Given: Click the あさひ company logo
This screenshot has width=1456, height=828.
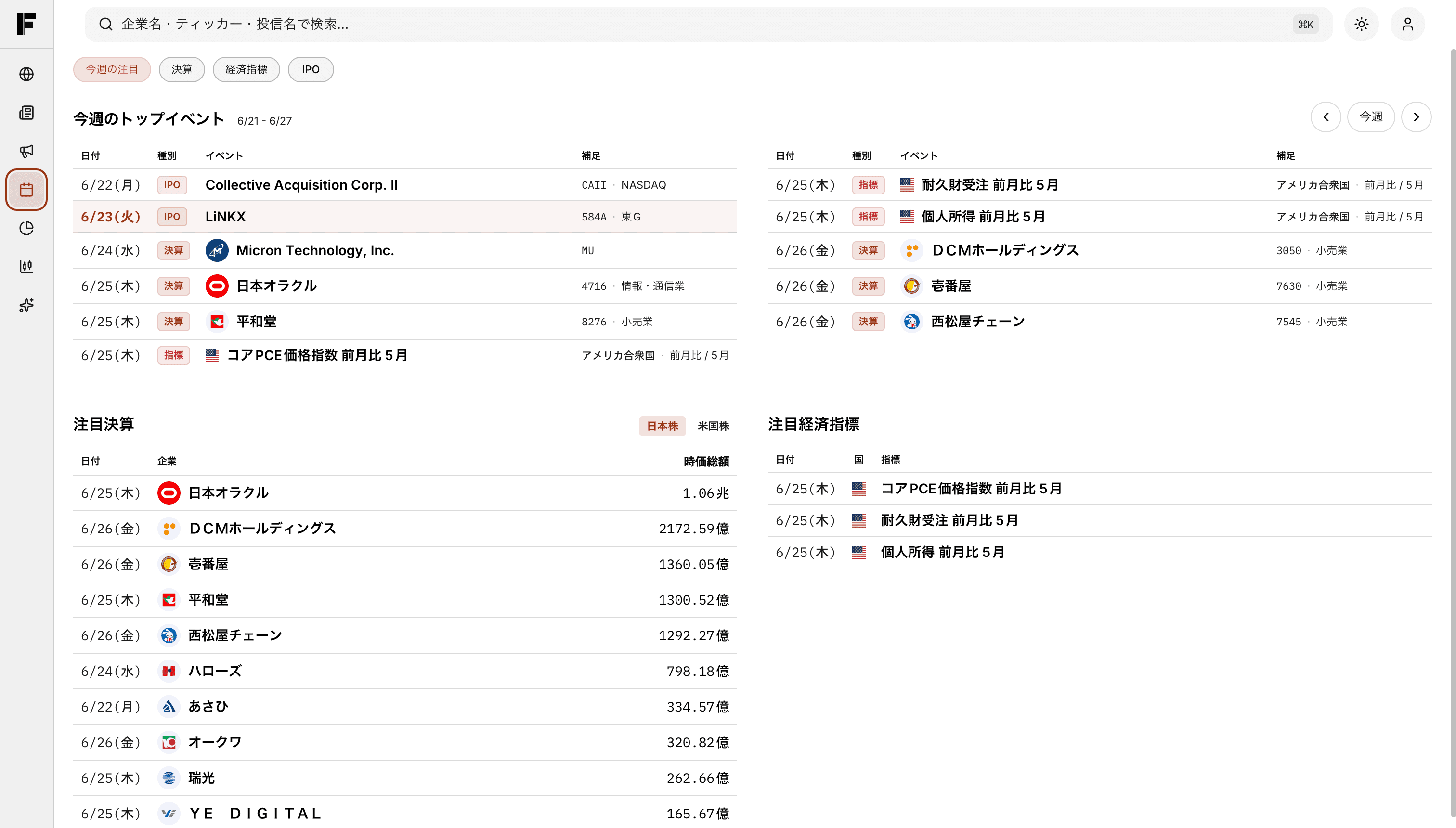Looking at the screenshot, I should (169, 707).
